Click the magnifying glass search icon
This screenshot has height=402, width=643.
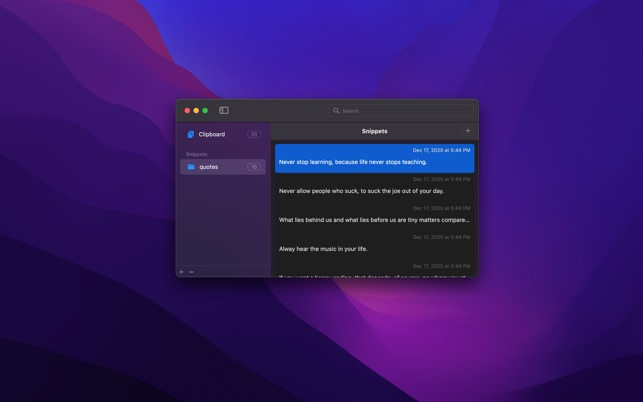[336, 111]
